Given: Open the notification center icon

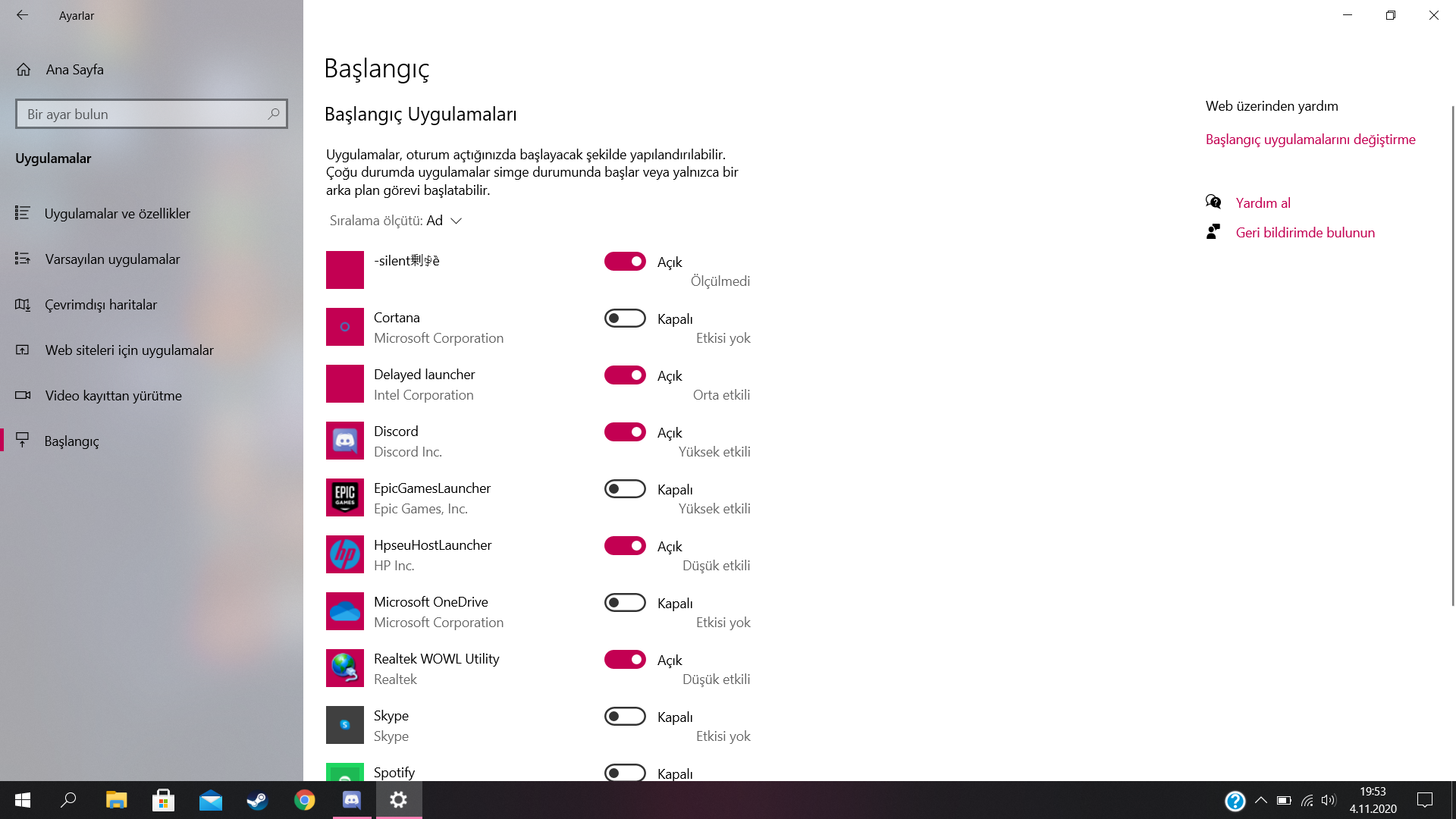Looking at the screenshot, I should pos(1425,800).
